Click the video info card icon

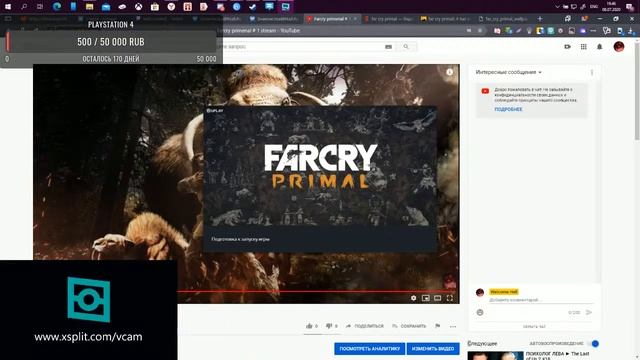449,72
